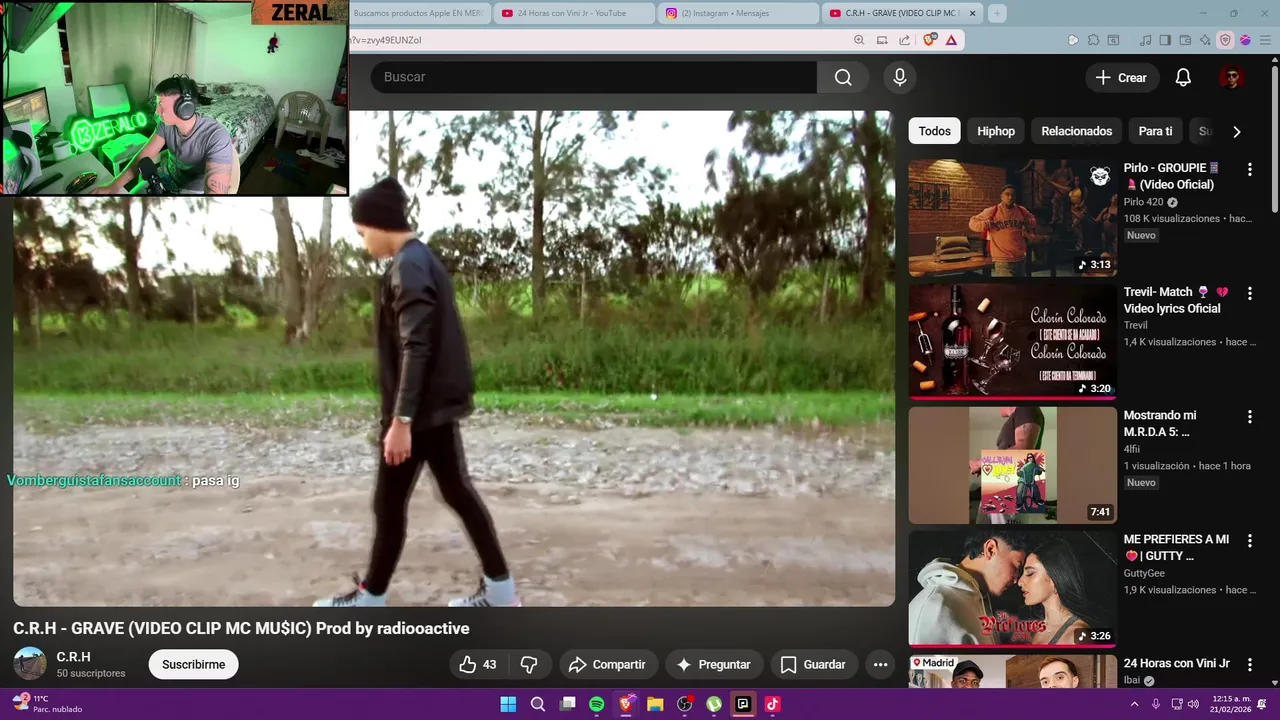1280x720 pixels.
Task: Toggle the browser sidebar panel icon
Action: click(x=1165, y=40)
